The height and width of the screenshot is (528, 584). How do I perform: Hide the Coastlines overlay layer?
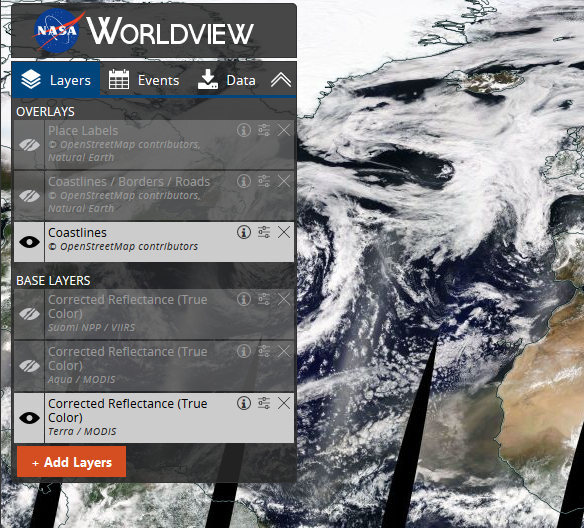[x=29, y=242]
